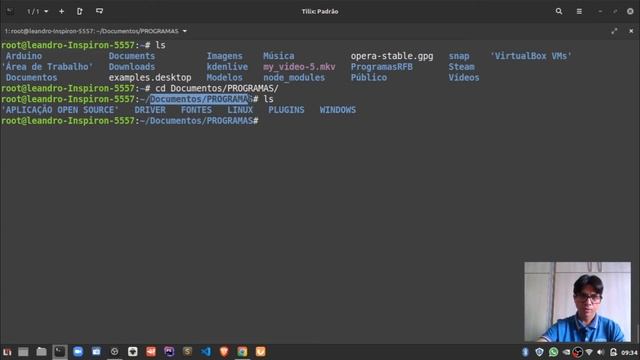Click the 'VirtualBox VMs' entry
The image size is (640, 360).
[x=531, y=56]
